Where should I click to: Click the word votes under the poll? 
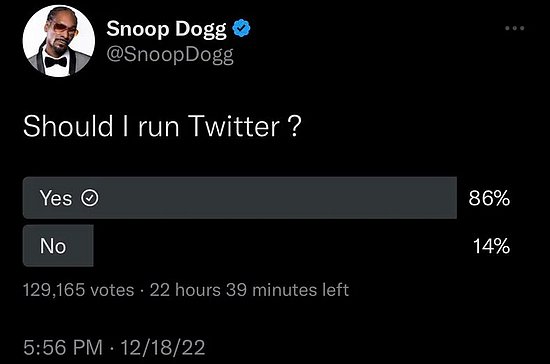tap(112, 290)
